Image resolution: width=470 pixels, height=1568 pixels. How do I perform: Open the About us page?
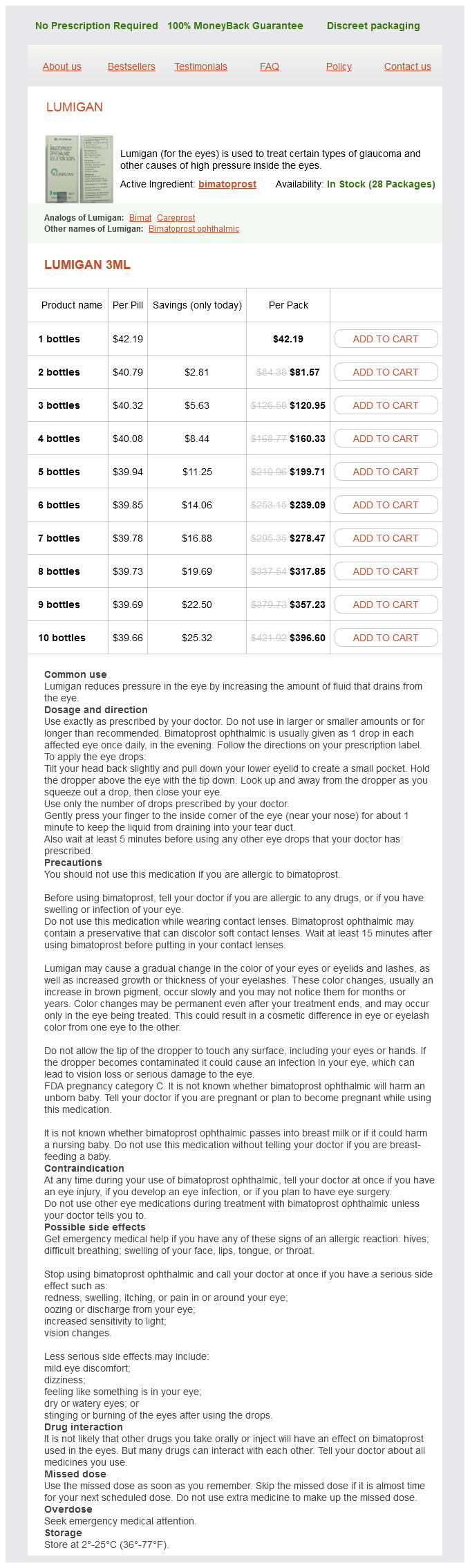pyautogui.click(x=62, y=66)
